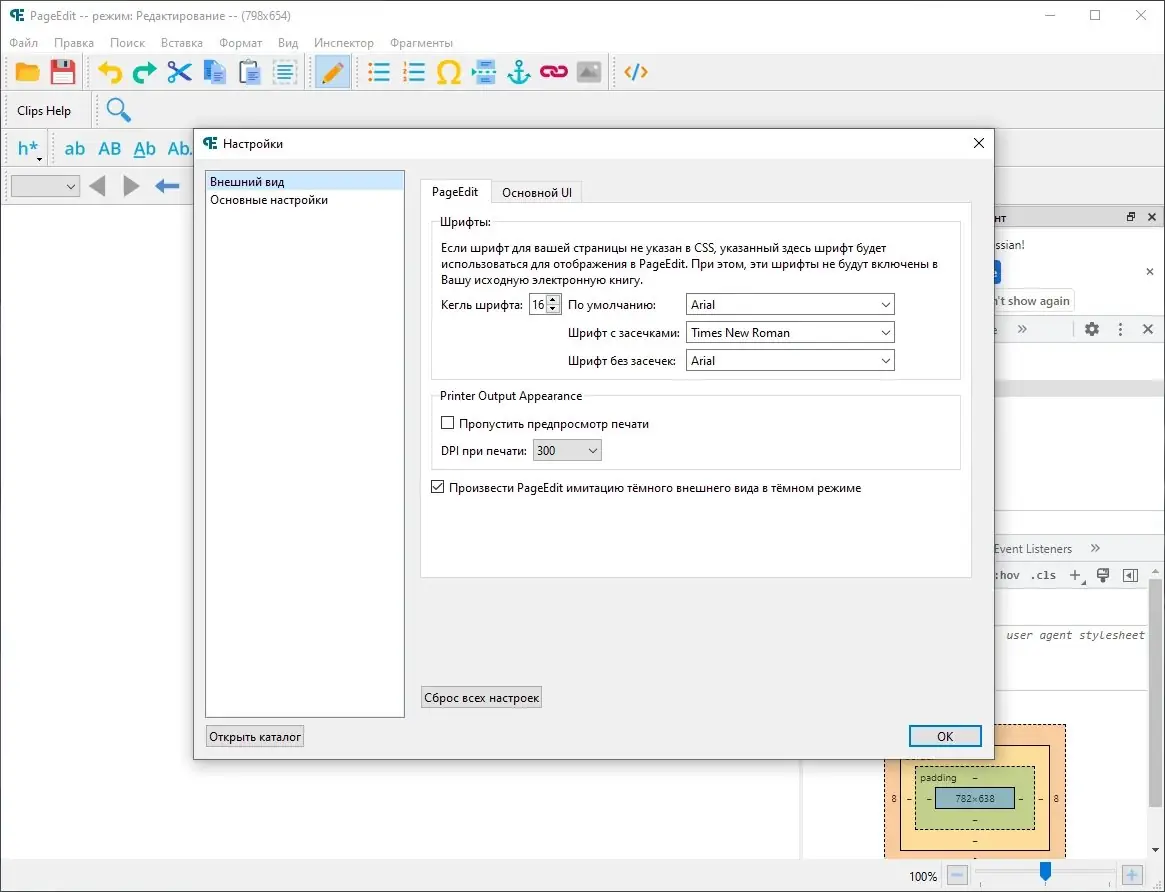Image resolution: width=1165 pixels, height=892 pixels.
Task: Insert image using the picture icon
Action: point(588,72)
